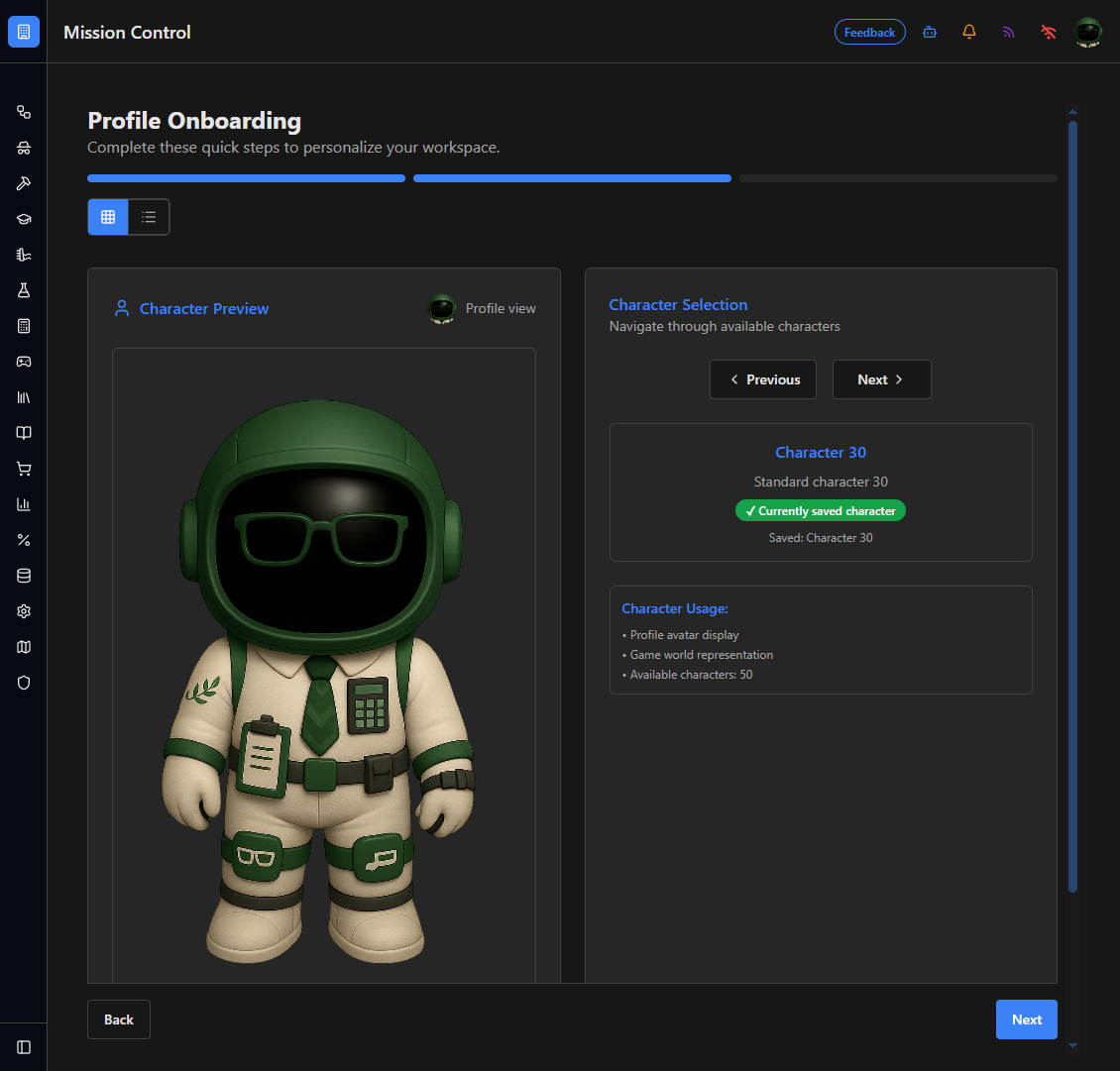This screenshot has height=1071, width=1120.
Task: Click the large astronaut character preview image
Action: pyautogui.click(x=321, y=682)
